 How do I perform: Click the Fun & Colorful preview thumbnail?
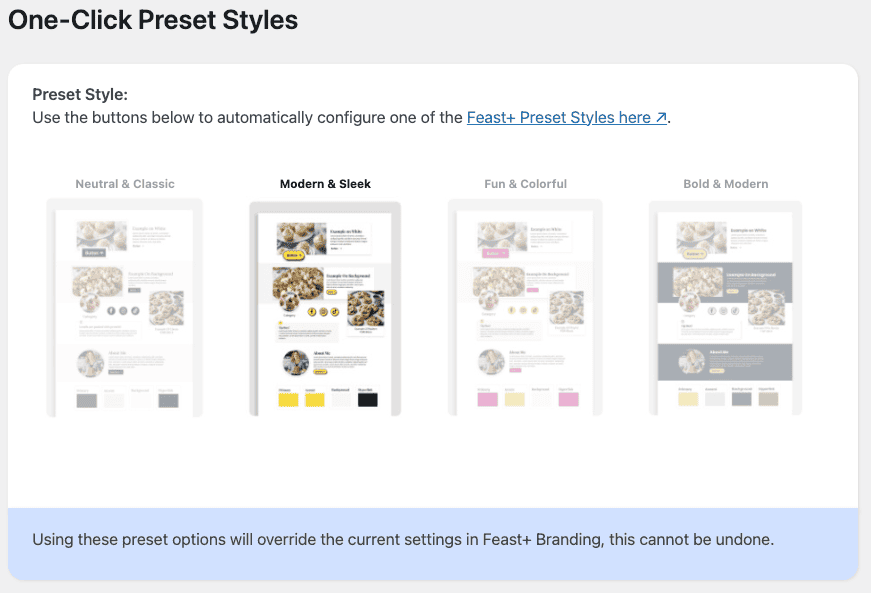(525, 308)
